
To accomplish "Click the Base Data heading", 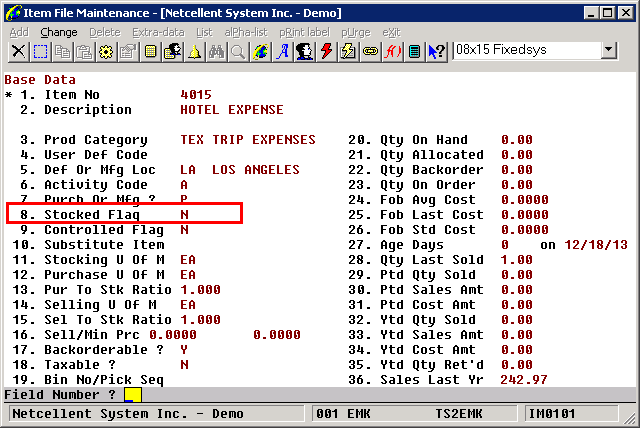I will coord(40,80).
